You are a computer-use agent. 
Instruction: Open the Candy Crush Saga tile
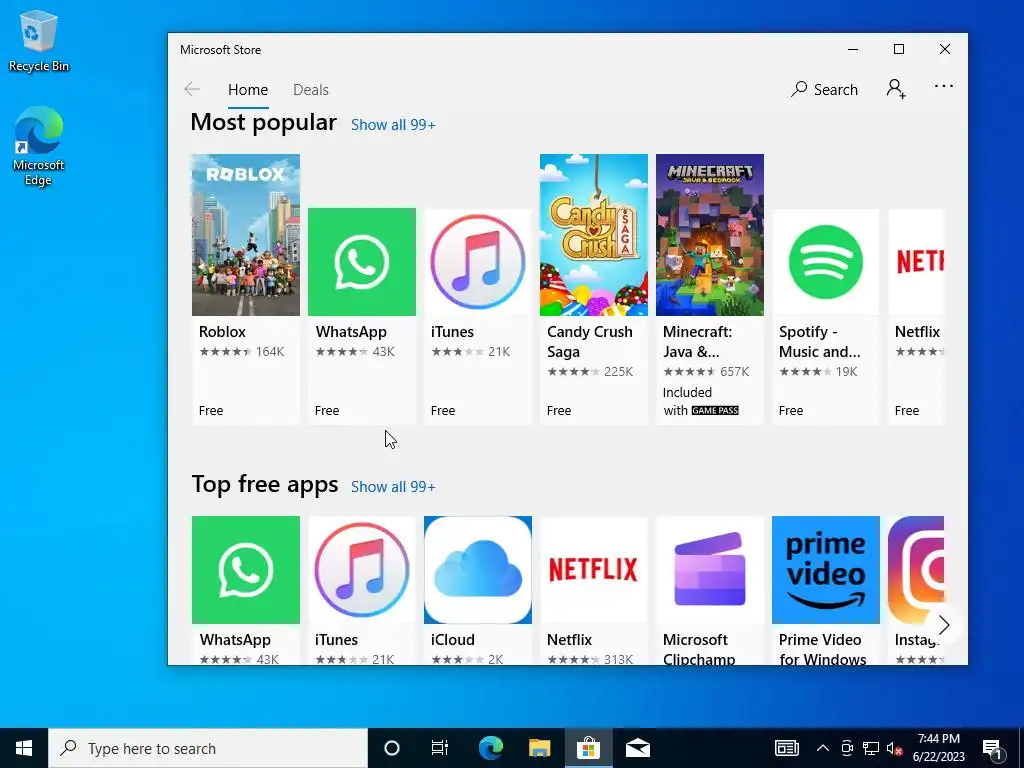[x=594, y=235]
